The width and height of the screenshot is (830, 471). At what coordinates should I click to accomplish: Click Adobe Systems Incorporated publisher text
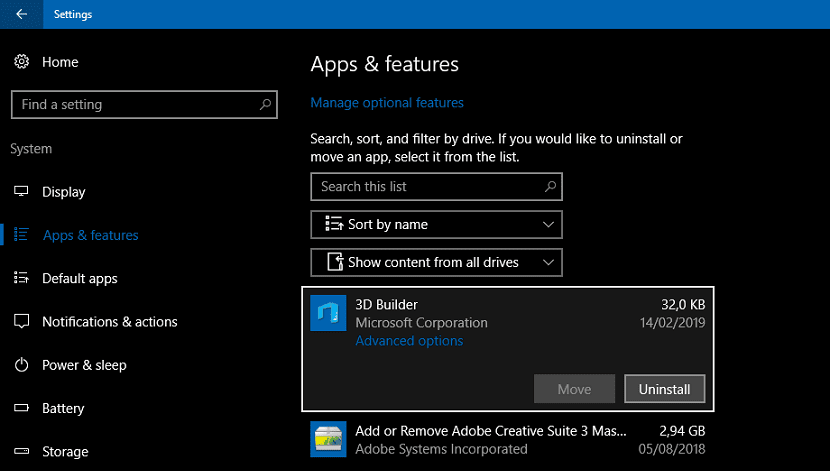coord(441,449)
